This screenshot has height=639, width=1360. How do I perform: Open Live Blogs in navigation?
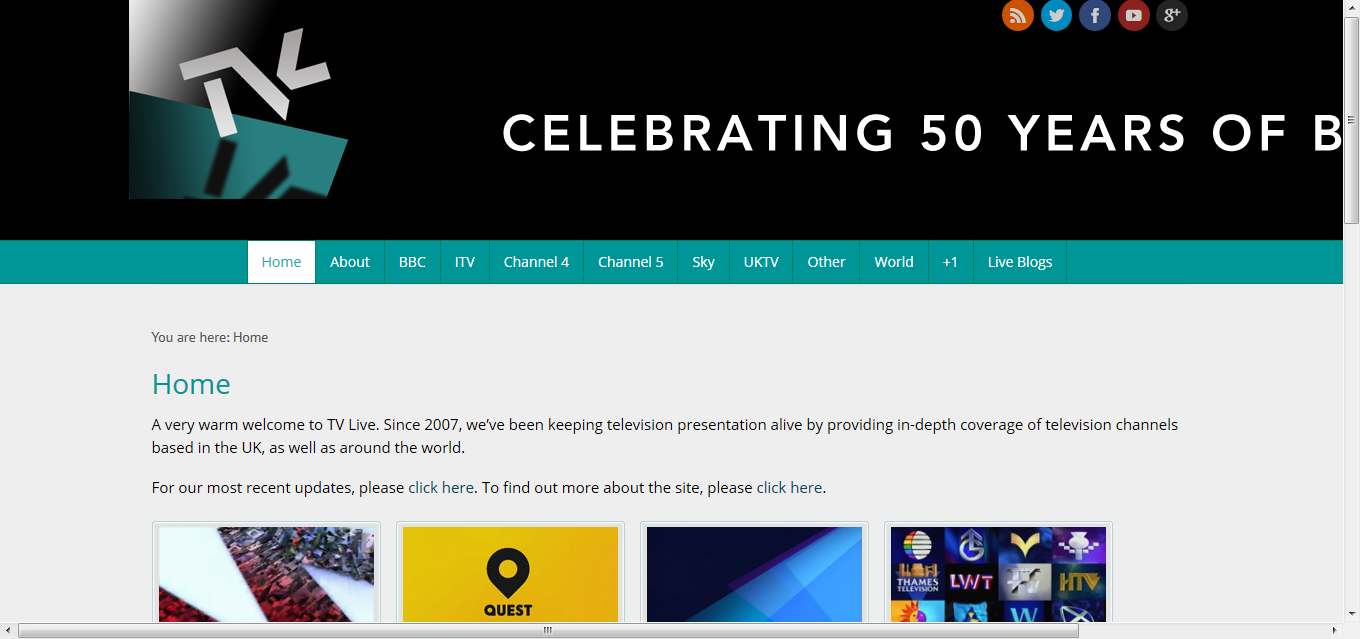pos(1020,262)
